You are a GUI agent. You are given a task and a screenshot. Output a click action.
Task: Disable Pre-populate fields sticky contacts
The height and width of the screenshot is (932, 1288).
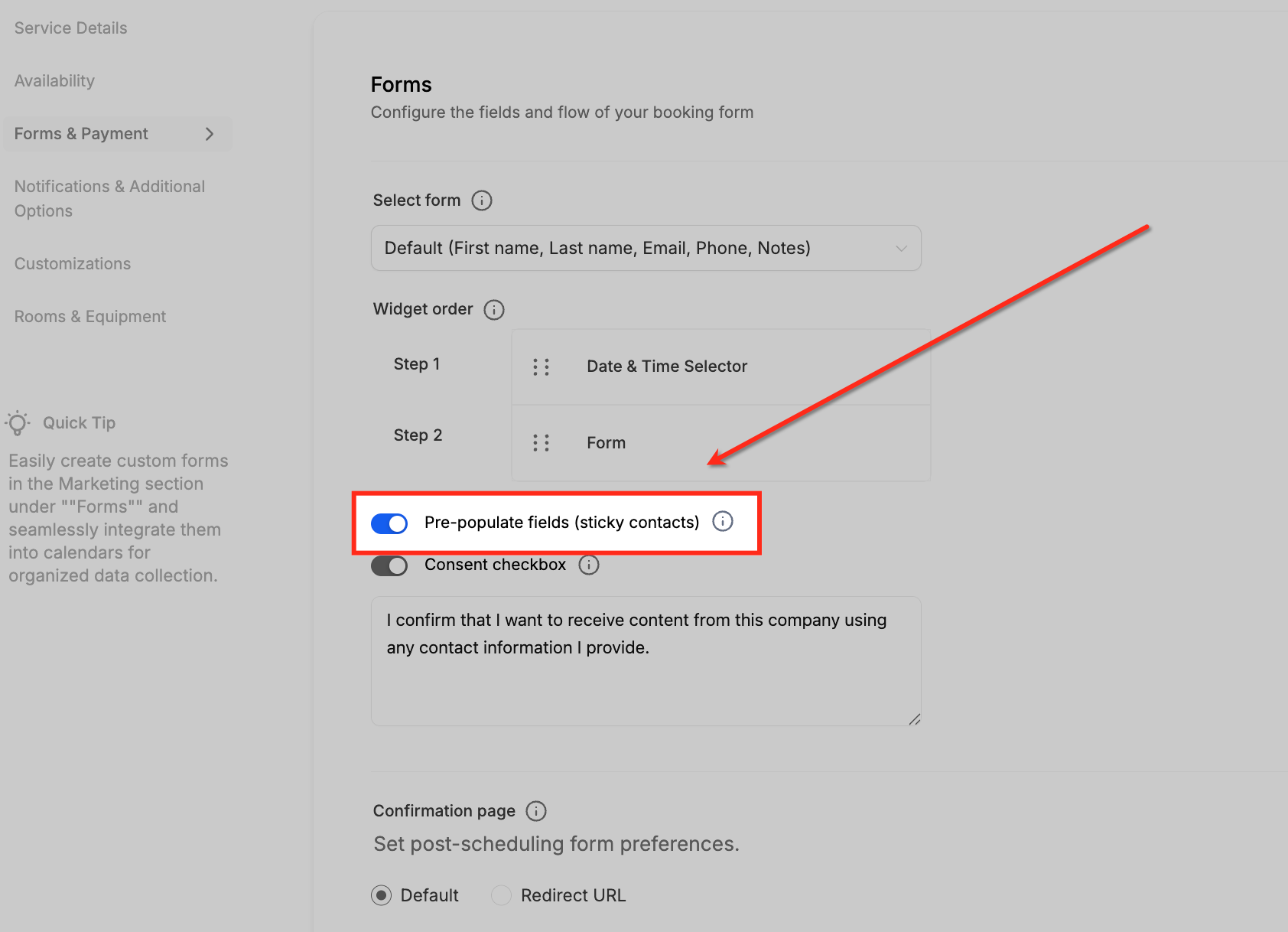pyautogui.click(x=389, y=523)
